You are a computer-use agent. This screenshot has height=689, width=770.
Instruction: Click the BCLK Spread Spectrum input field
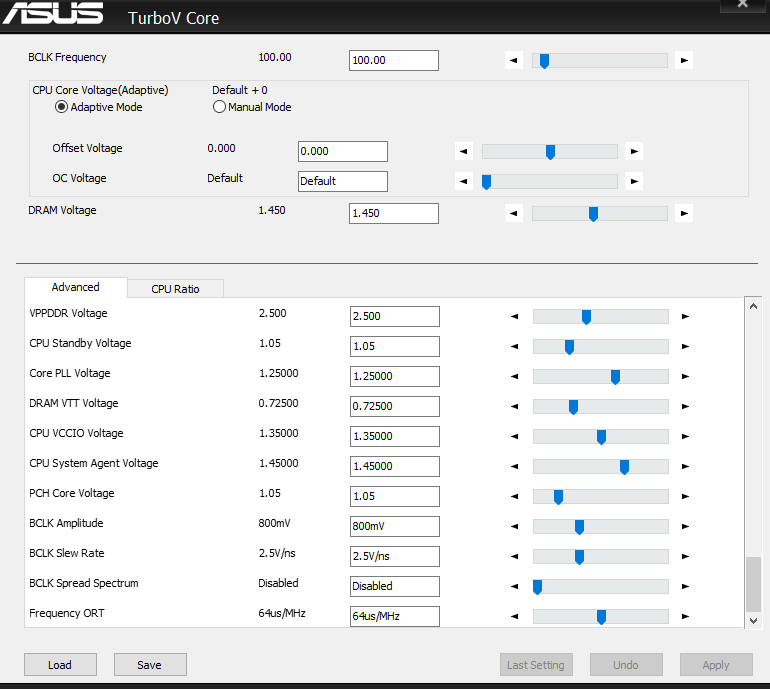[395, 586]
